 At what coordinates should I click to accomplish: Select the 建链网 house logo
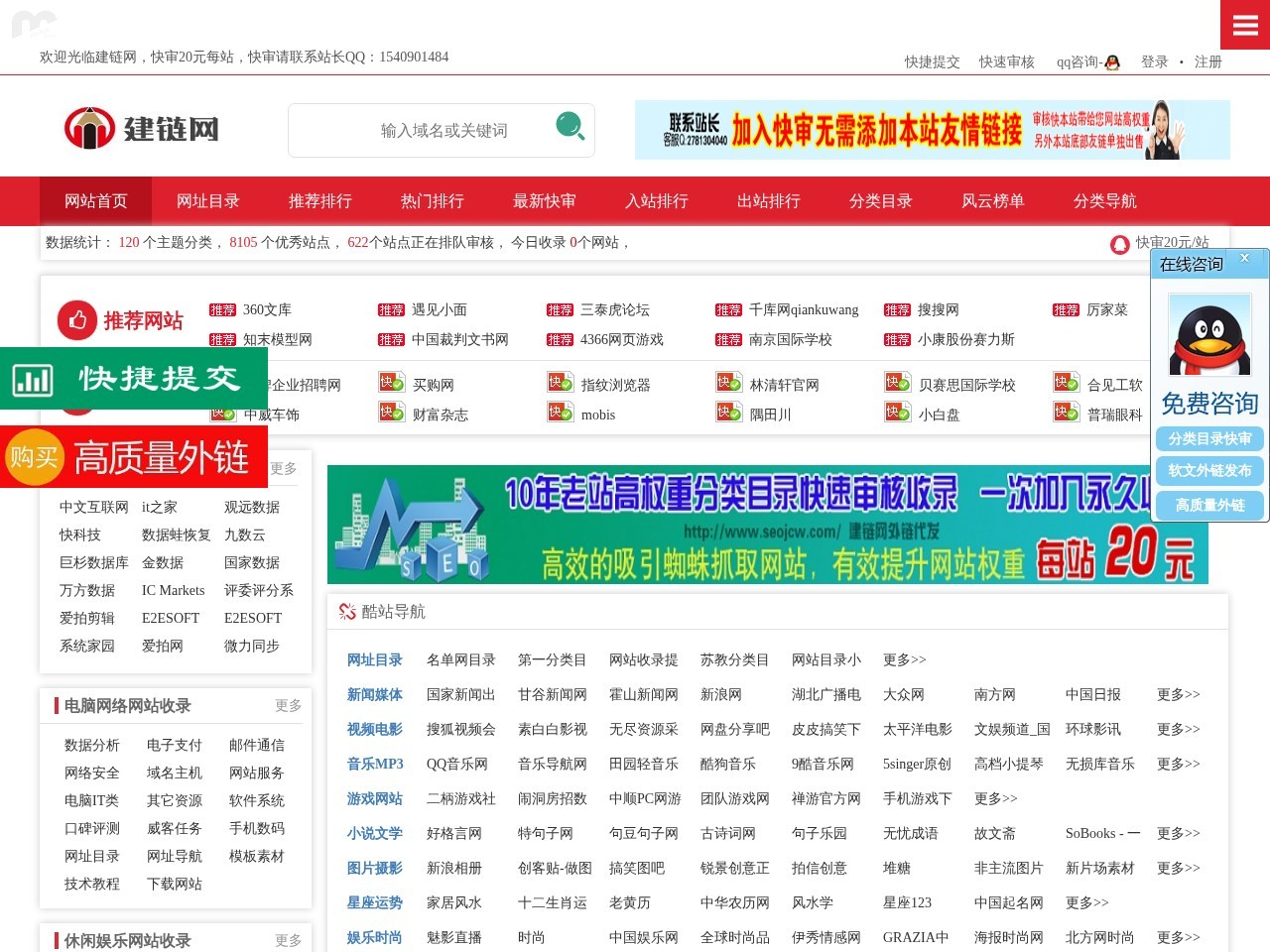point(89,128)
